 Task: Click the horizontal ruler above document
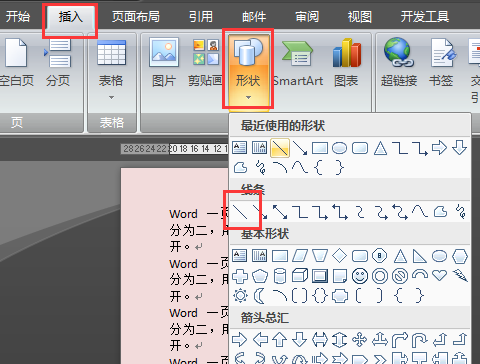pyautogui.click(x=175, y=149)
